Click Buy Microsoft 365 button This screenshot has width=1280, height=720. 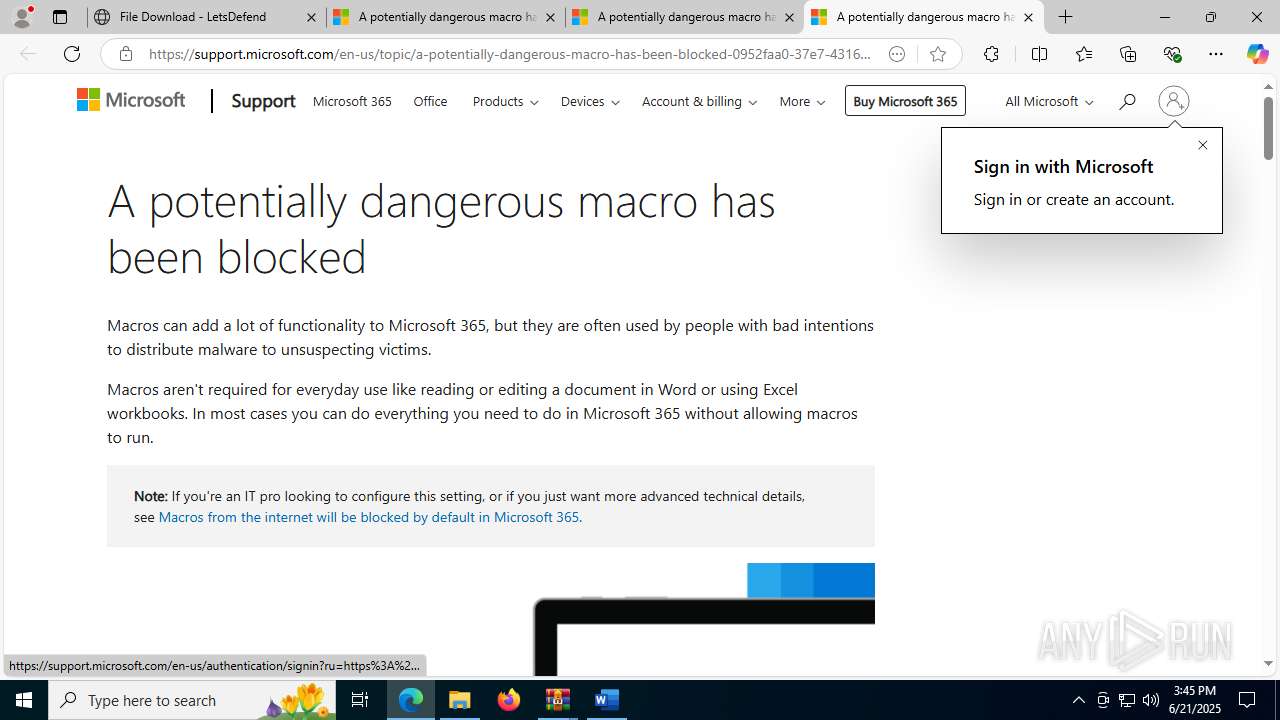tap(905, 101)
